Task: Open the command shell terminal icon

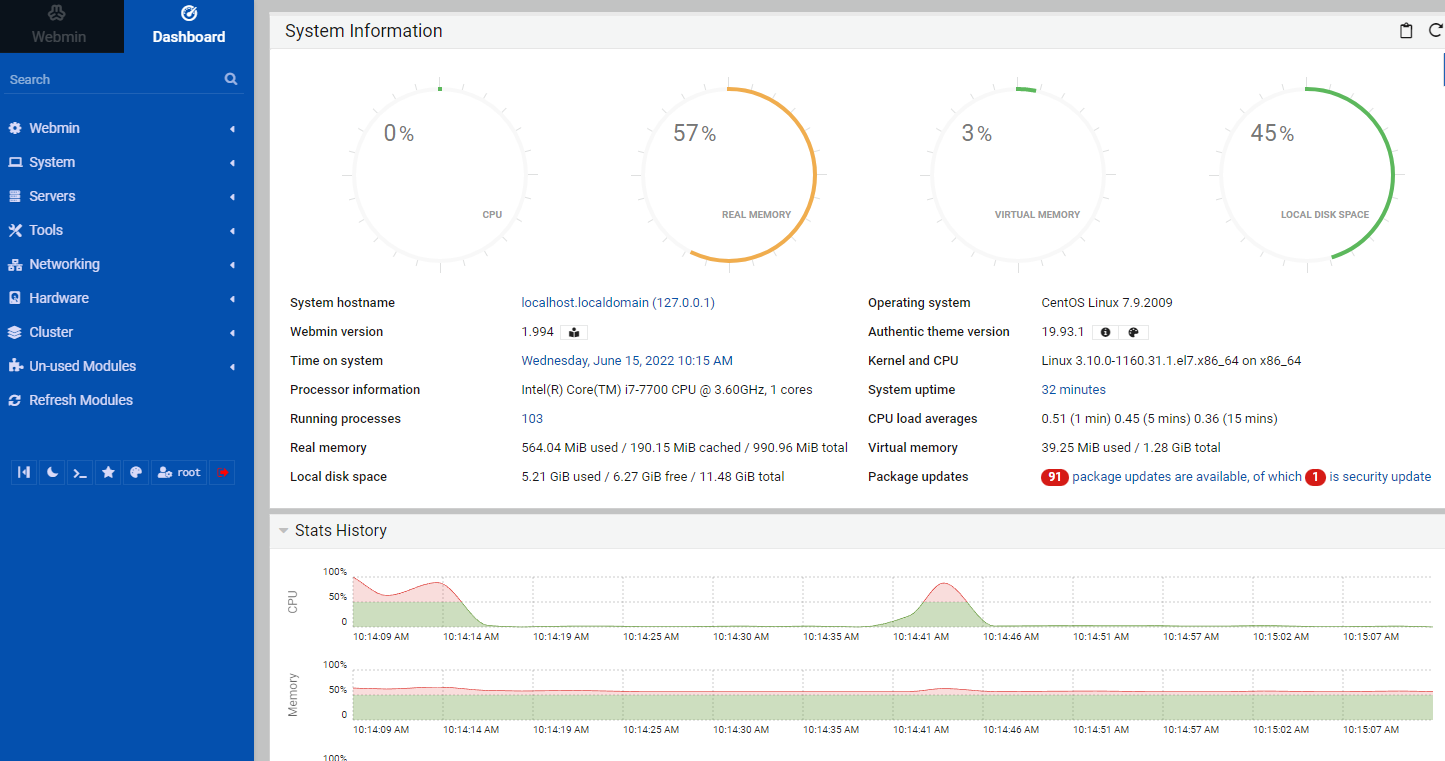Action: click(80, 473)
